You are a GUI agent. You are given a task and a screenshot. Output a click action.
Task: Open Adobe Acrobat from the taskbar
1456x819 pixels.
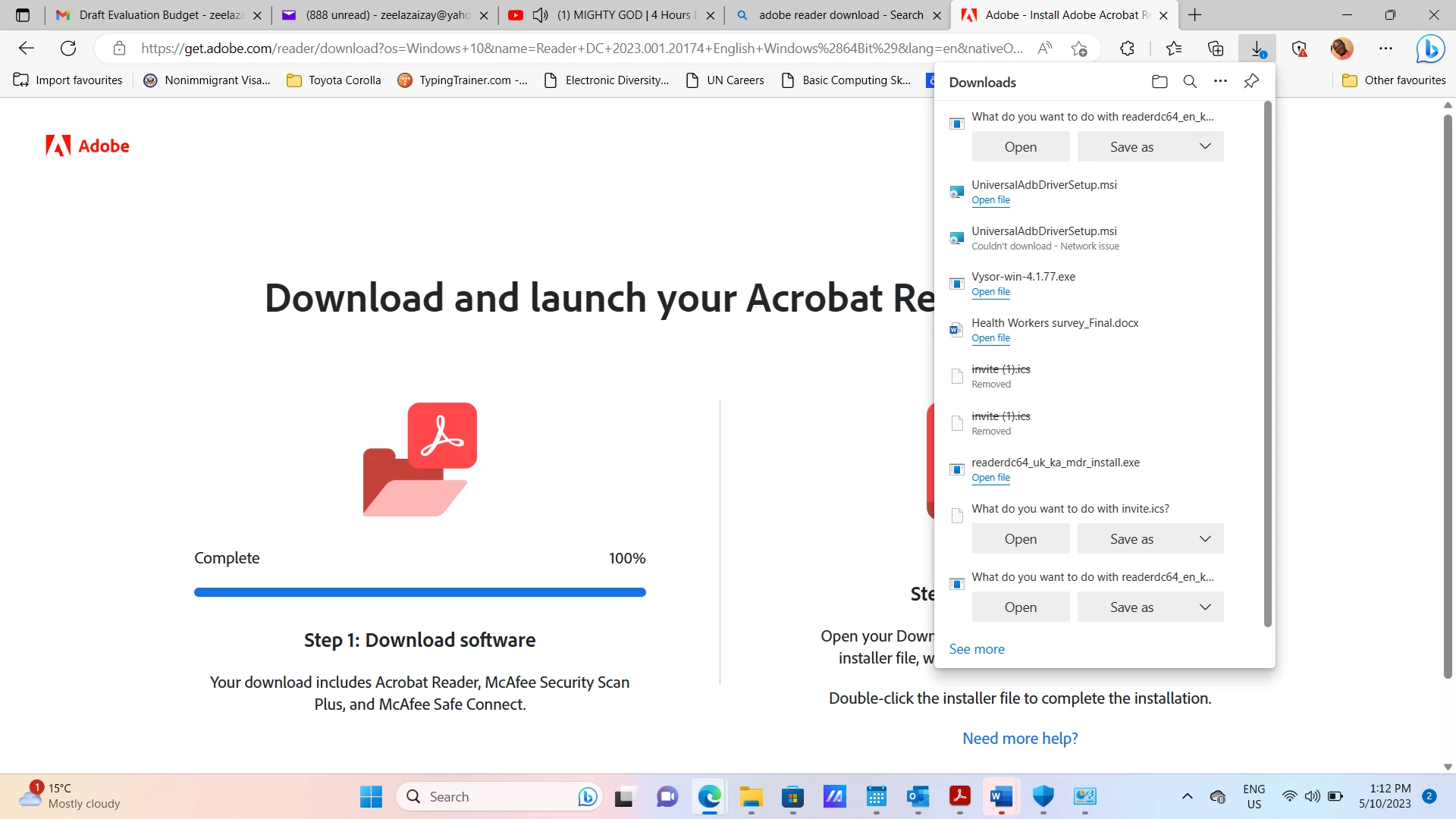tap(959, 796)
